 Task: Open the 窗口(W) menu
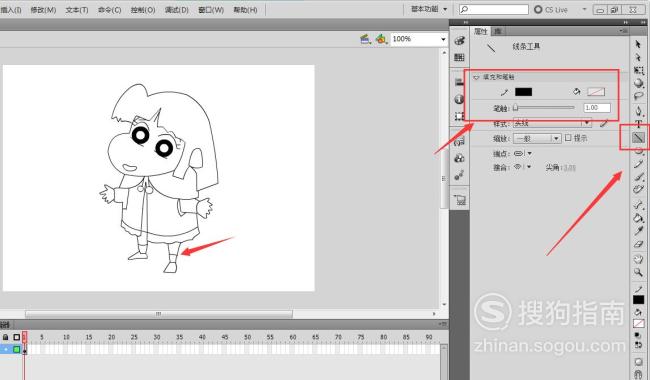[211, 10]
